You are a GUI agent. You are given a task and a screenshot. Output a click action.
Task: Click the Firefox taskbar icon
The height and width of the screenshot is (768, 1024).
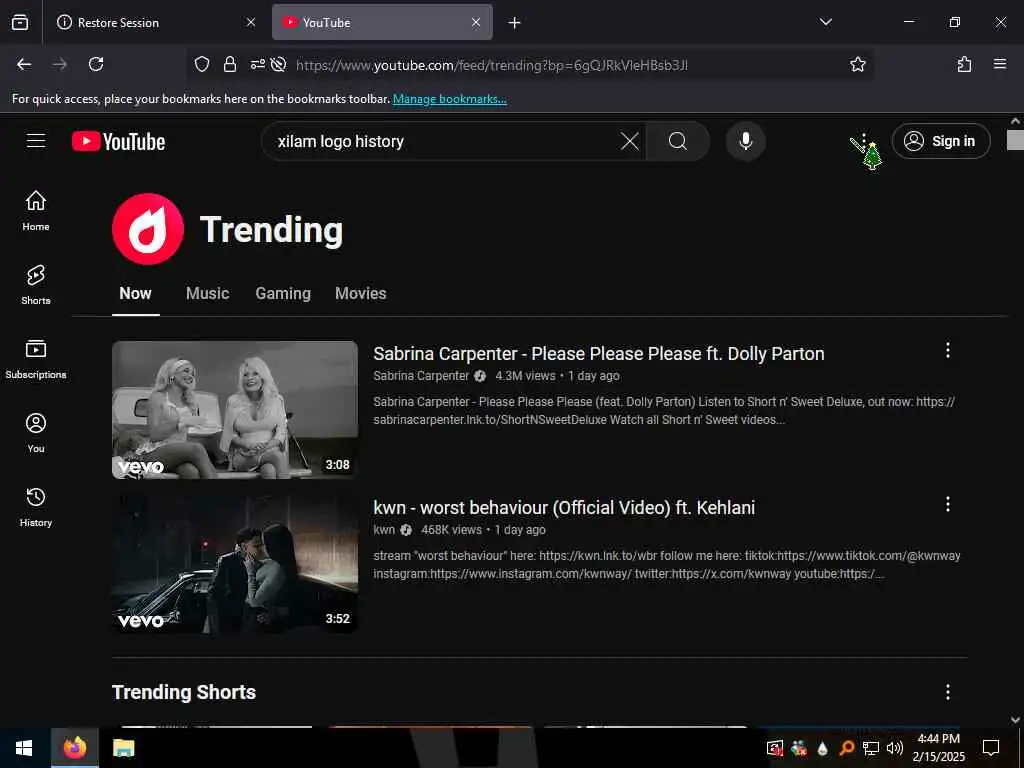(74, 748)
